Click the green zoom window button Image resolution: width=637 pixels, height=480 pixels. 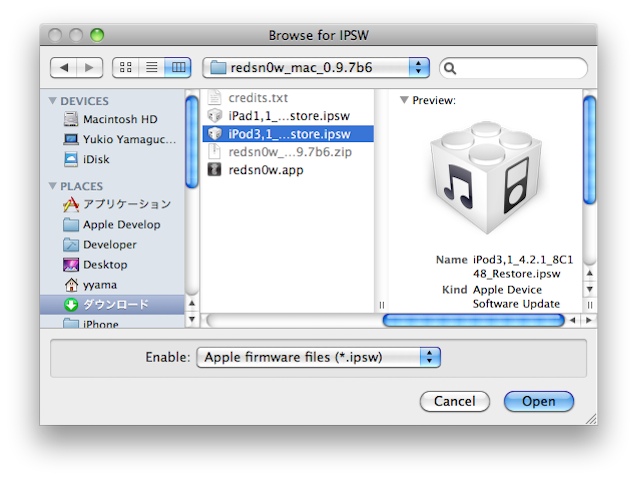pyautogui.click(x=97, y=35)
